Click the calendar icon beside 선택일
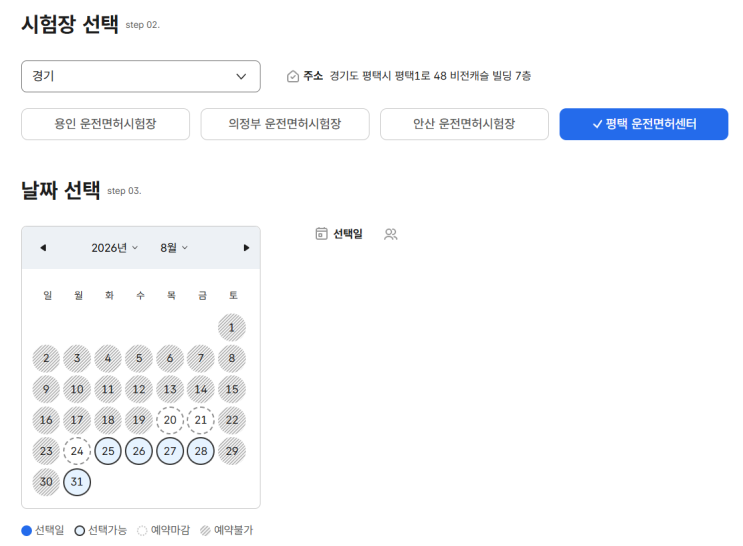 pos(321,234)
